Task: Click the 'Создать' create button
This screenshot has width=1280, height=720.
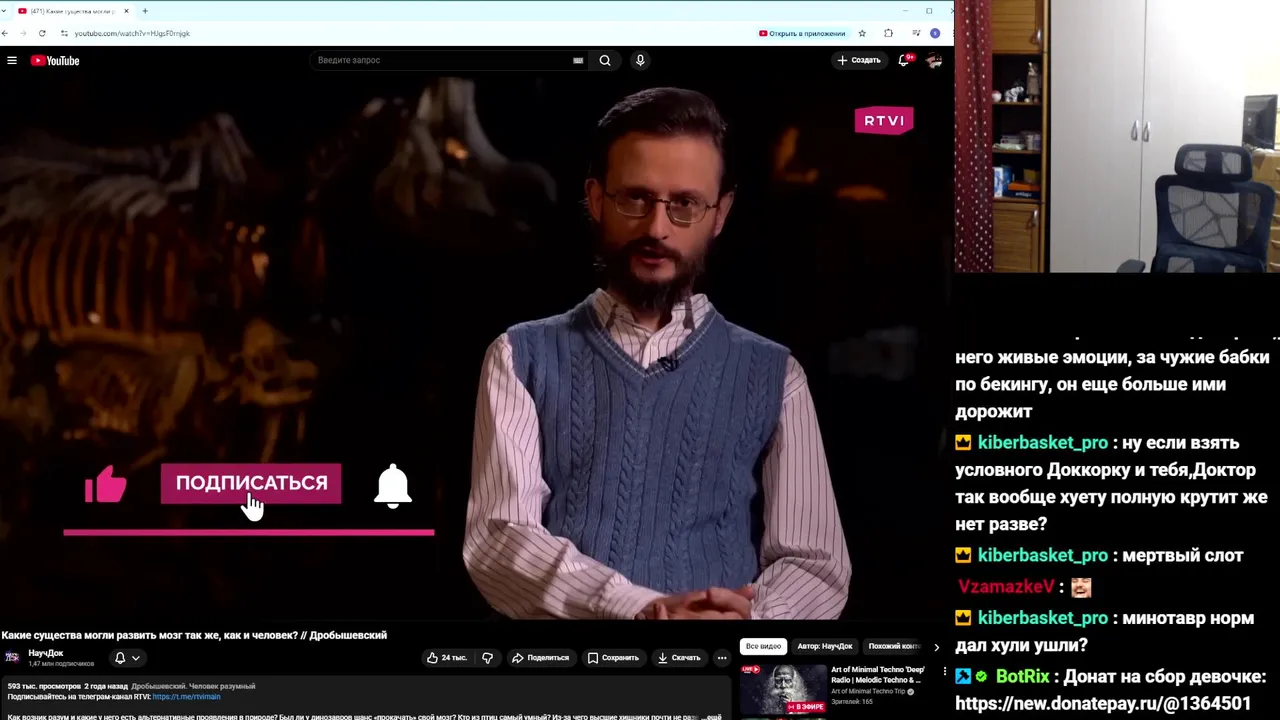Action: [859, 60]
